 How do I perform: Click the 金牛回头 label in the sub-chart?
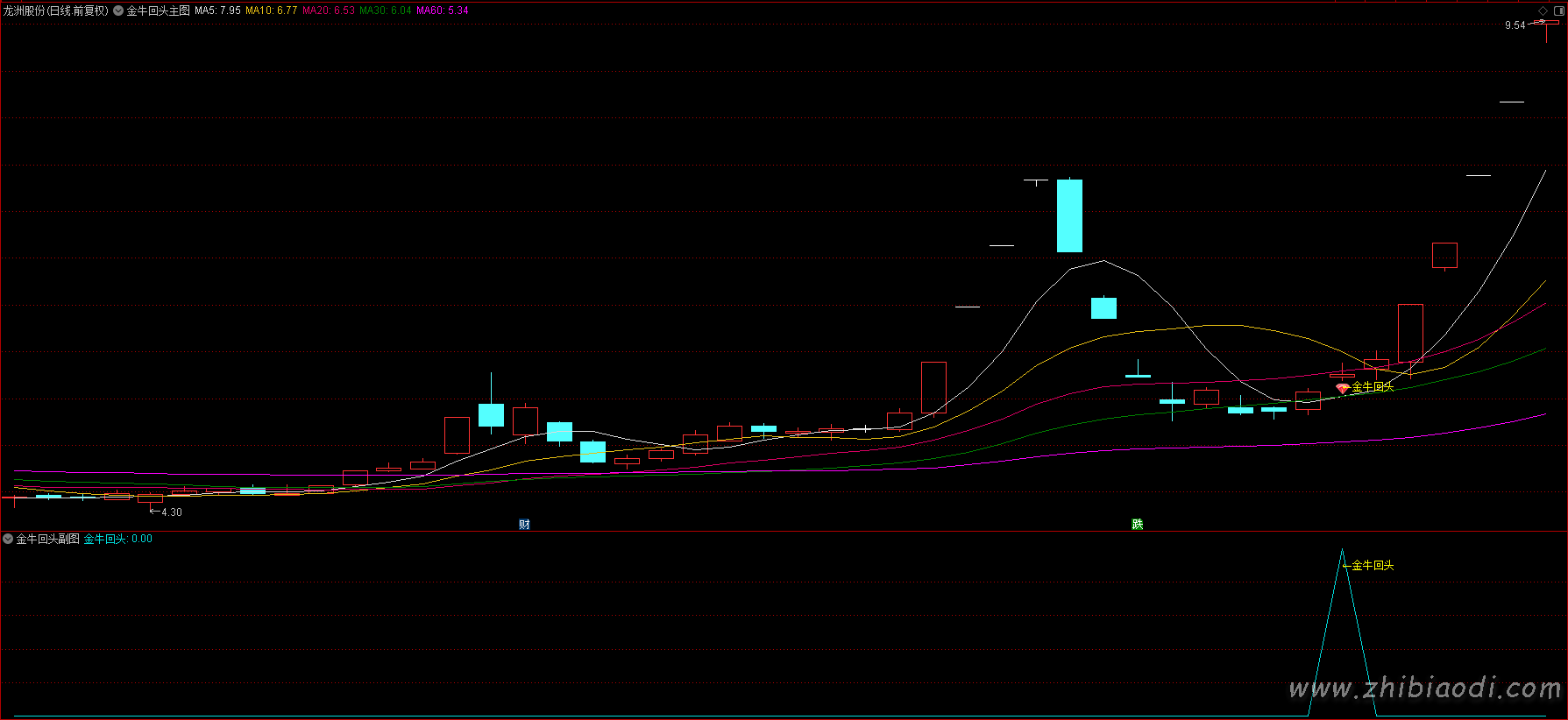tap(1373, 566)
